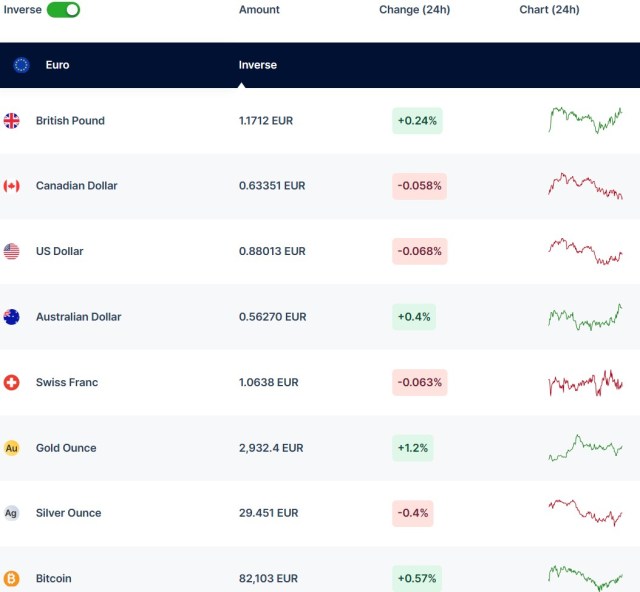This screenshot has height=592, width=640.
Task: Open the Gold Ounce 24h chart
Action: [x=585, y=448]
